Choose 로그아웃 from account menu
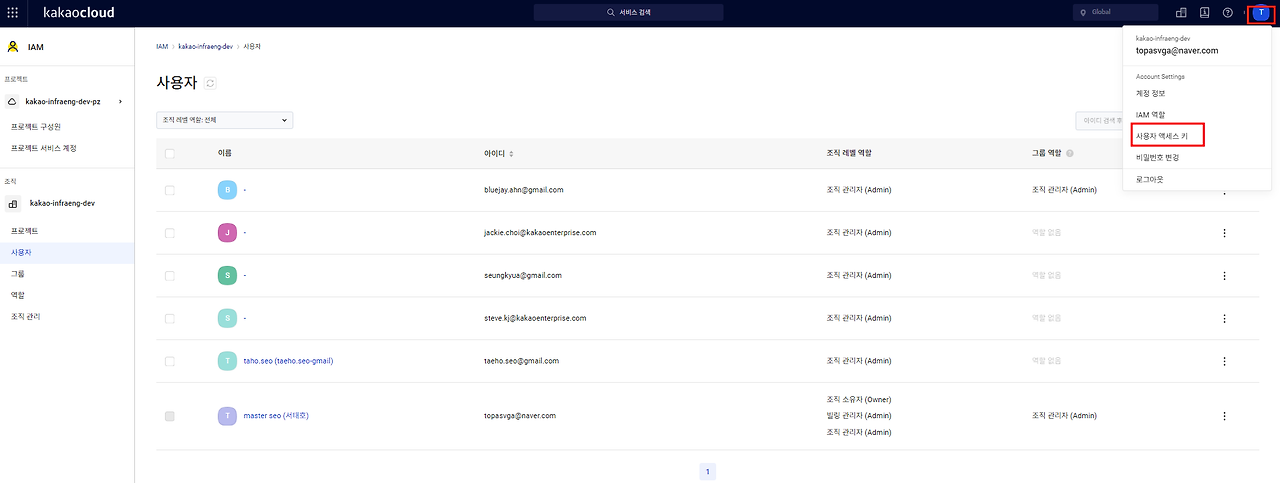The width and height of the screenshot is (1280, 483). click(x=1150, y=179)
